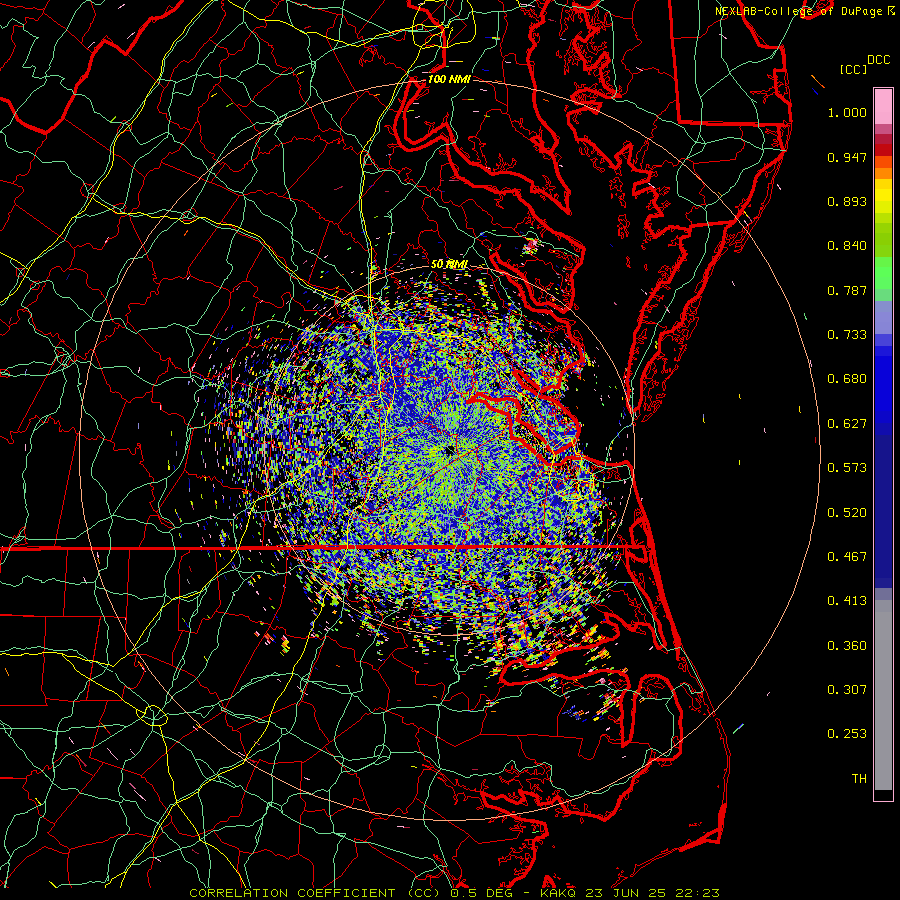Click the 0.307 legend value
This screenshot has width=900, height=900.
[x=847, y=690]
